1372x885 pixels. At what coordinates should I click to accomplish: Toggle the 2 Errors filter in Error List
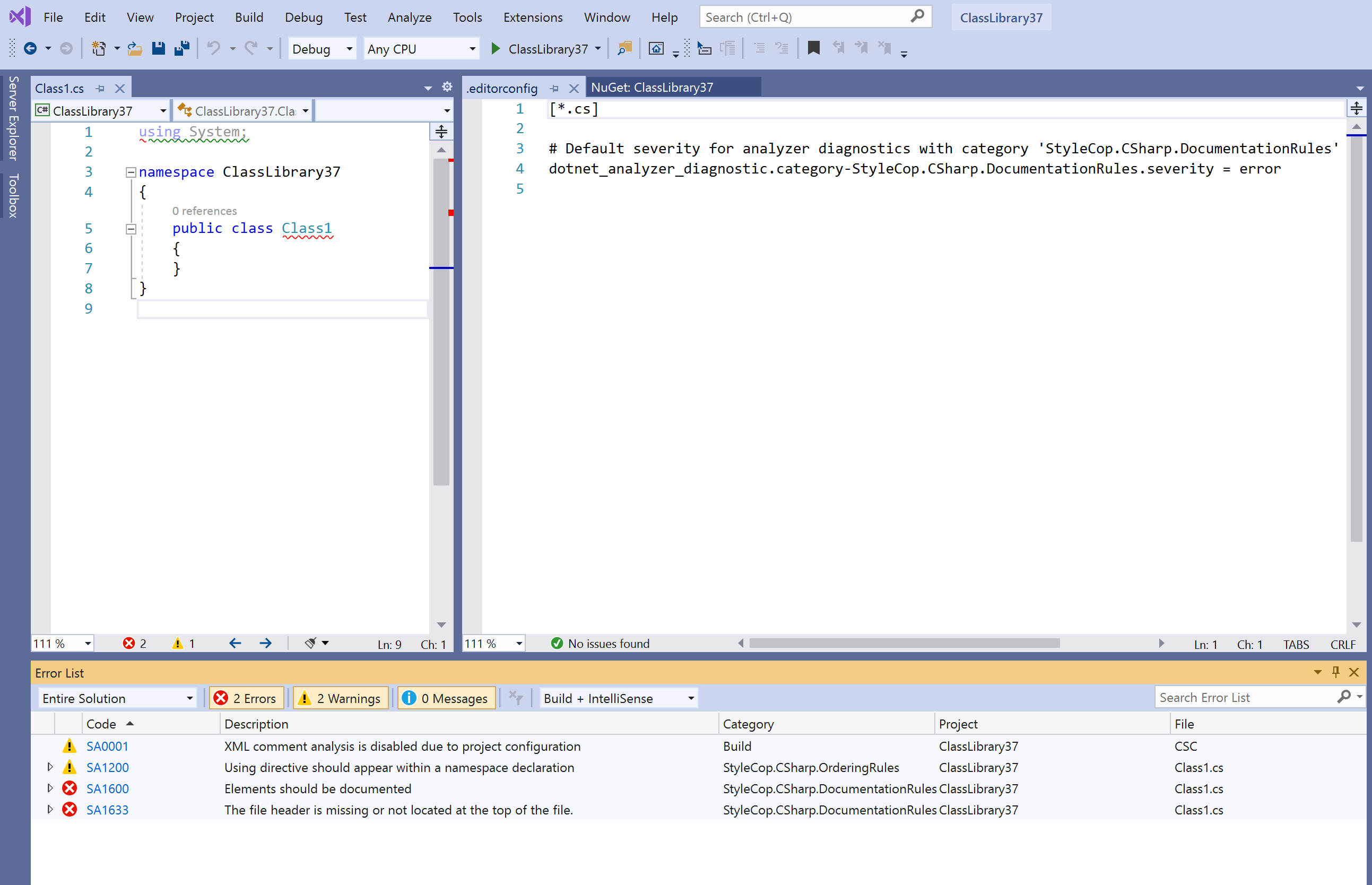tap(247, 698)
